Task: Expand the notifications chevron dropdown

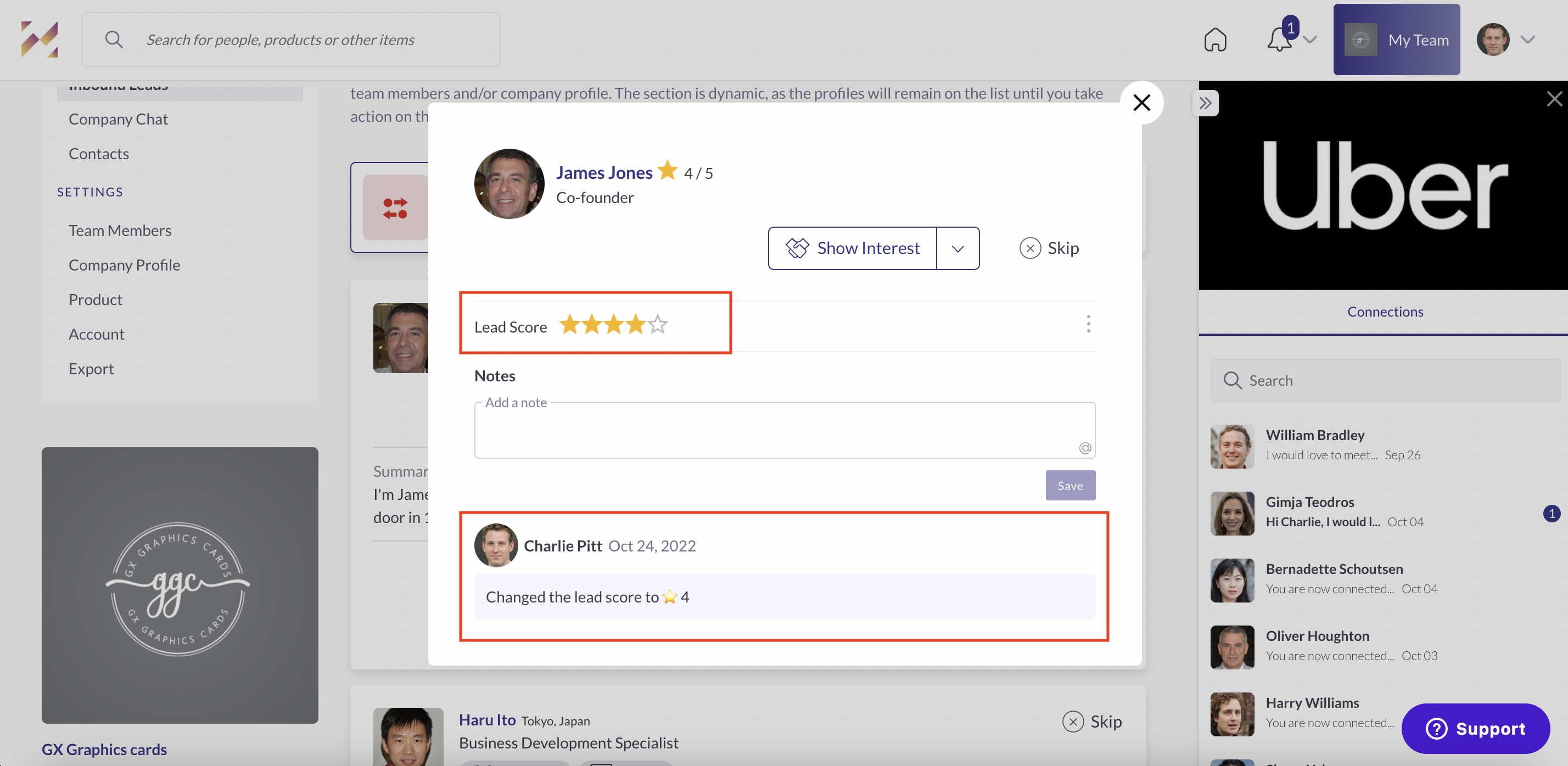Action: click(1310, 40)
